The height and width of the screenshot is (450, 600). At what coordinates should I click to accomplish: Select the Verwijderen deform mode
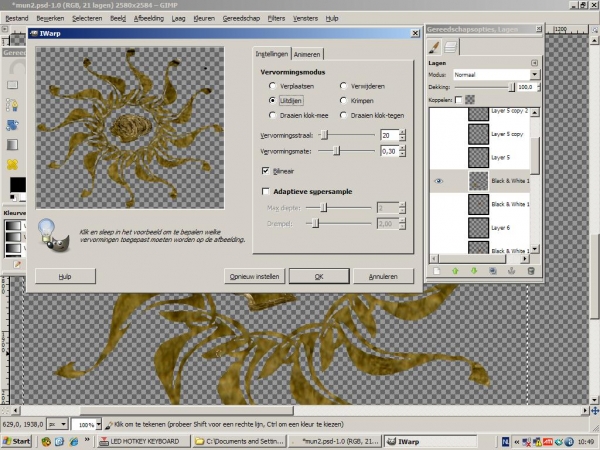click(343, 86)
